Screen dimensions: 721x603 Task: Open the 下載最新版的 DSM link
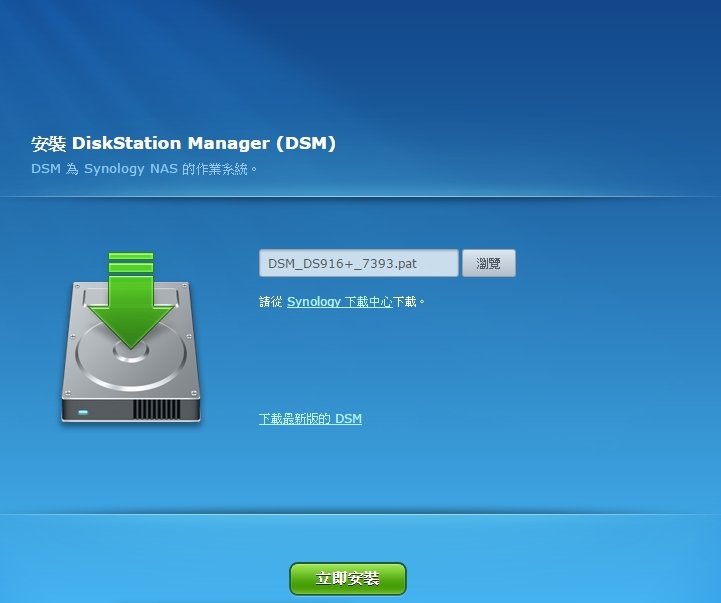coord(310,419)
